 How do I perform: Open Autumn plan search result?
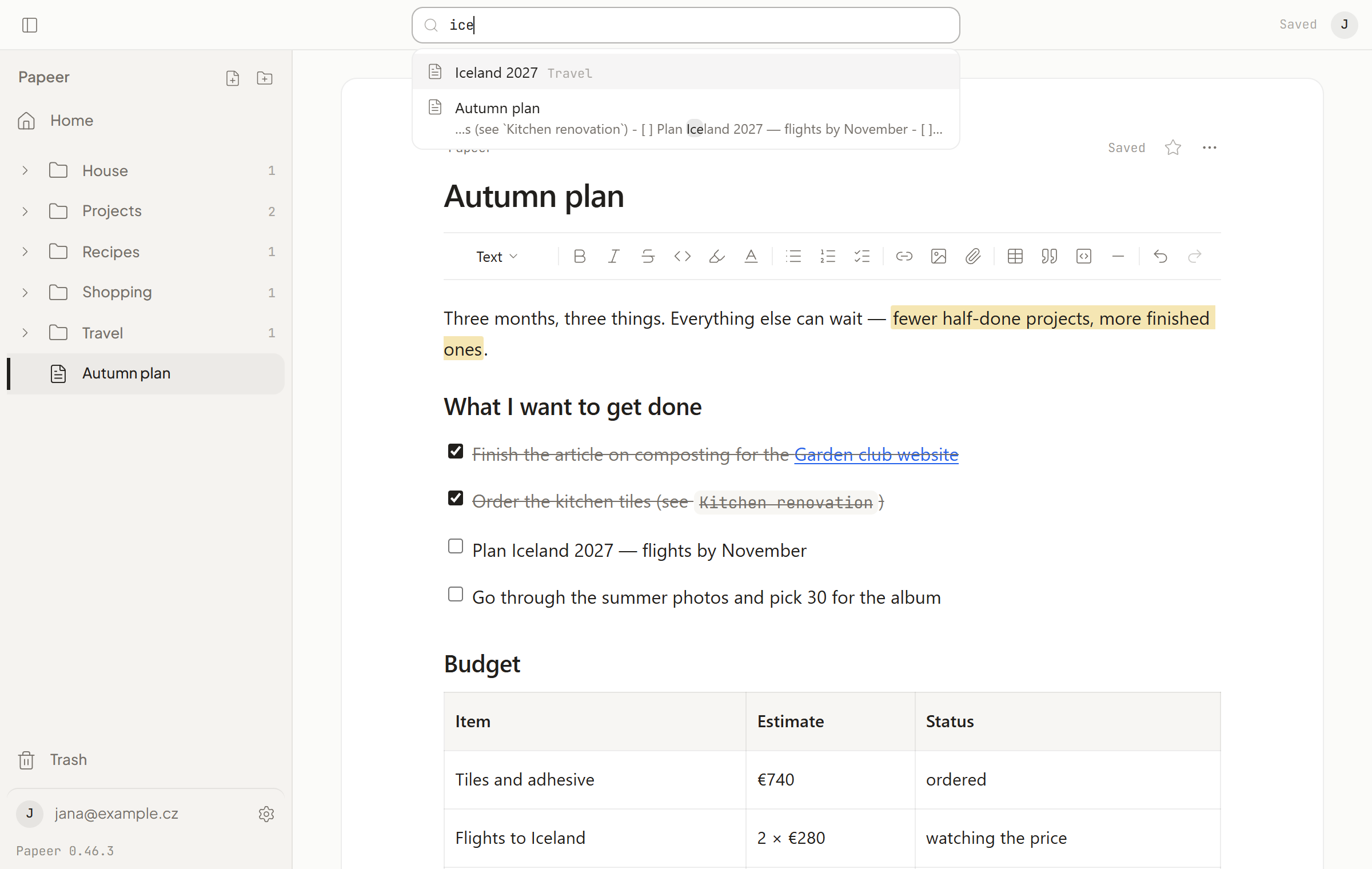point(685,118)
